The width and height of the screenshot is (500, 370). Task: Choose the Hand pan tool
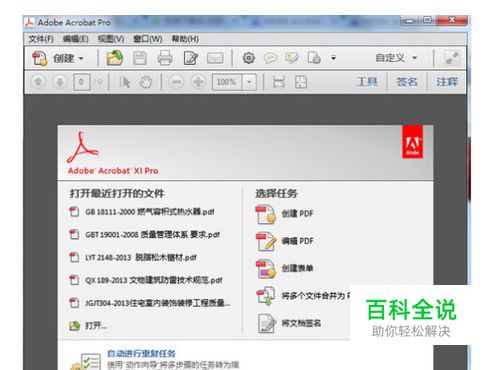click(146, 82)
